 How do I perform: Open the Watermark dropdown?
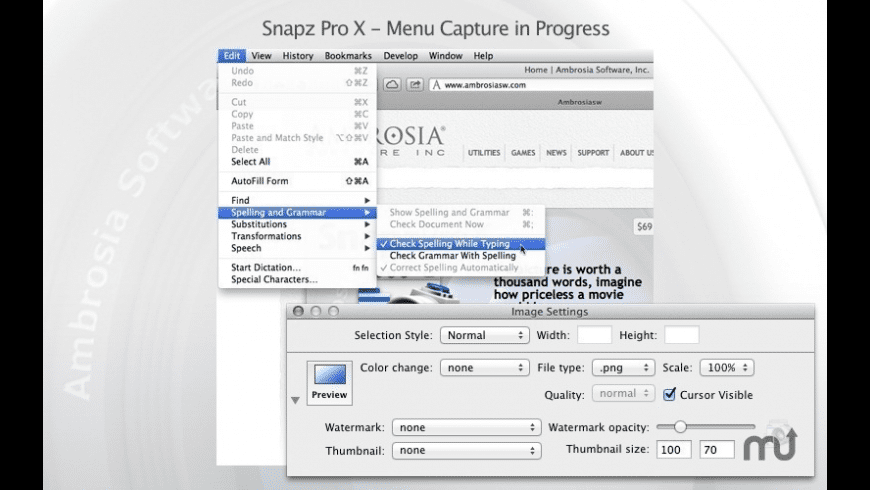467,427
